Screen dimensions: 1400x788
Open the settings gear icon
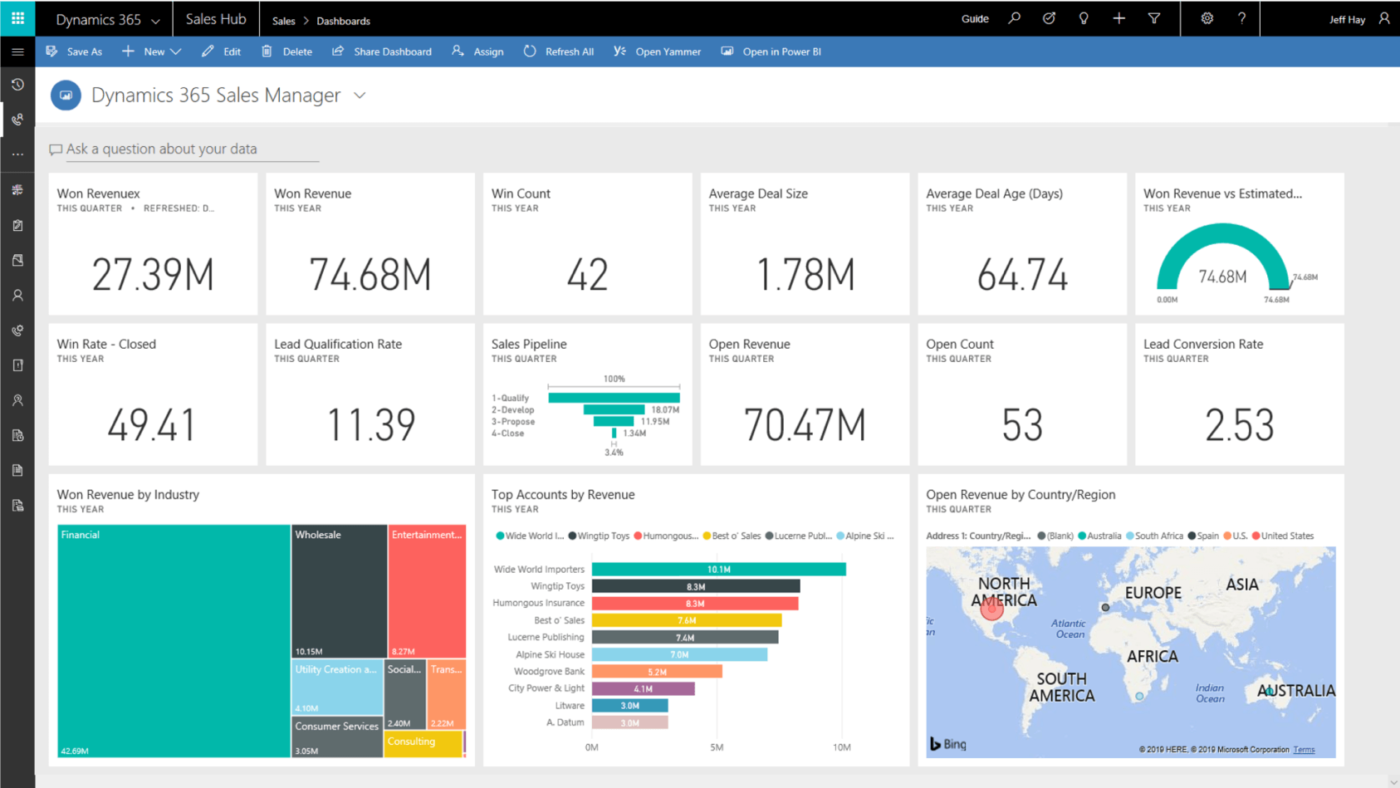1207,18
